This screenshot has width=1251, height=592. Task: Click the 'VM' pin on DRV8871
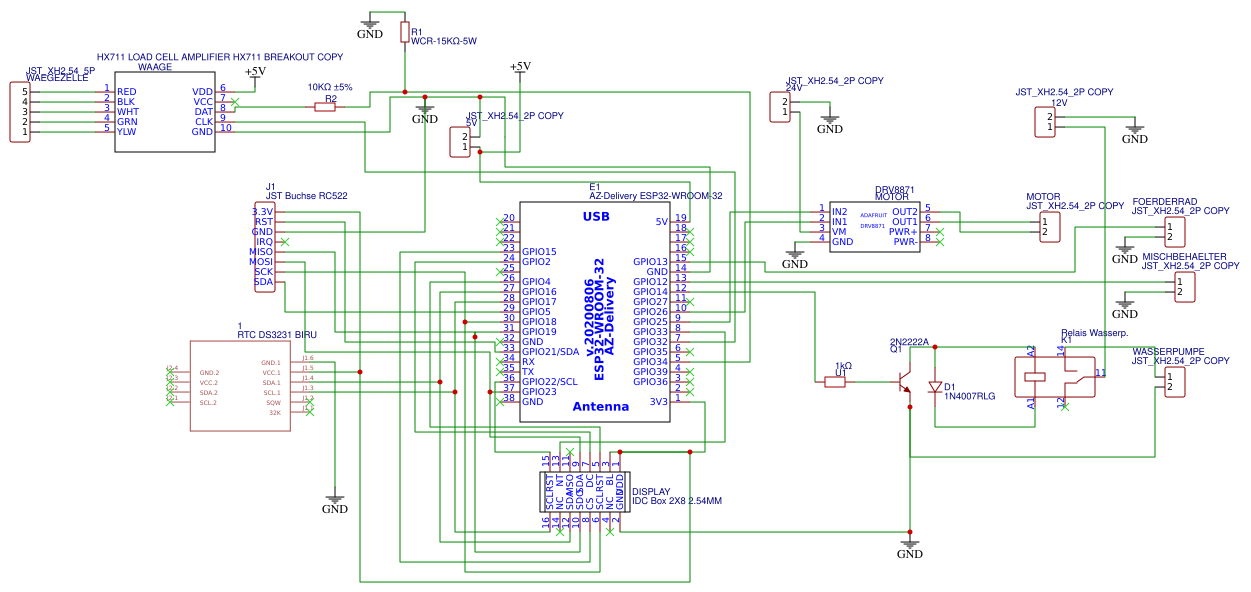click(x=839, y=232)
